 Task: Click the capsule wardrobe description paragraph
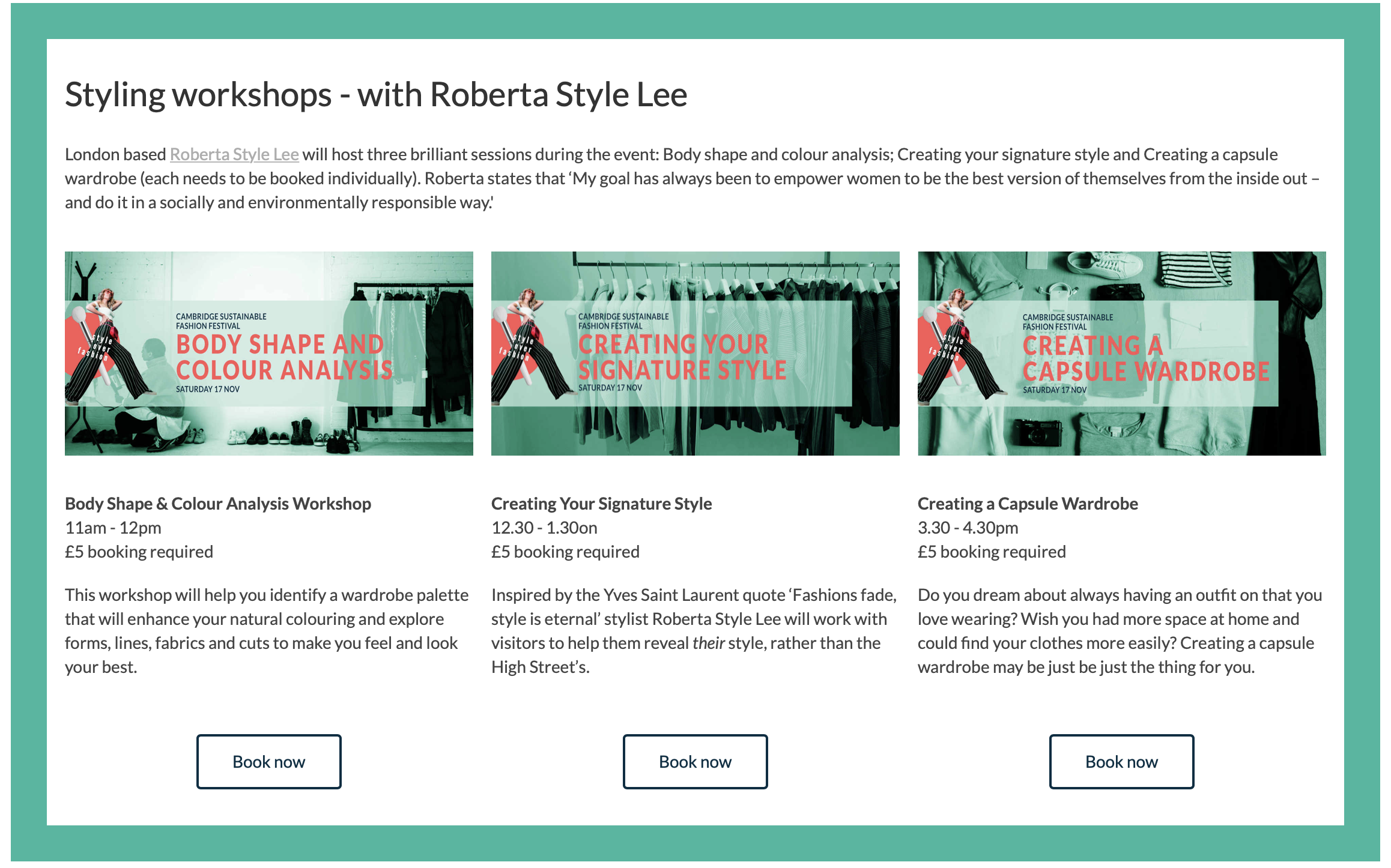pos(1120,630)
